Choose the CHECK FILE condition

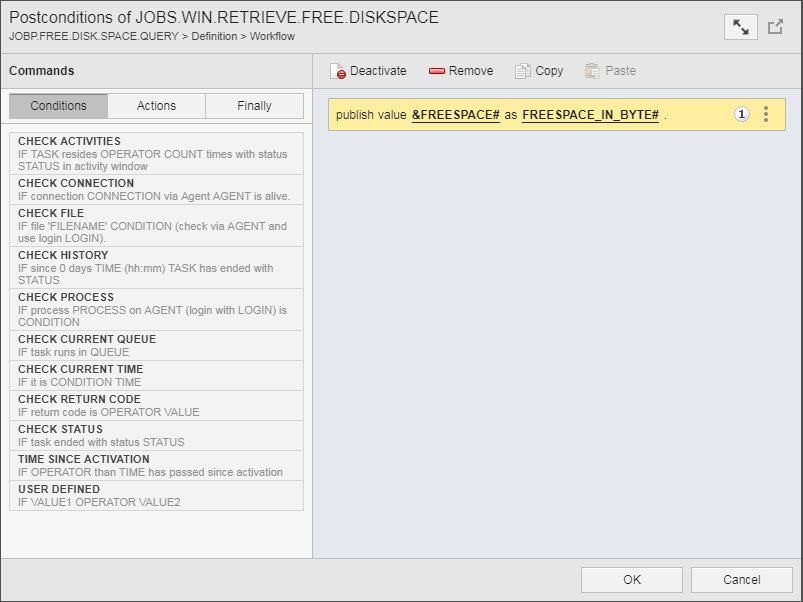click(x=155, y=225)
